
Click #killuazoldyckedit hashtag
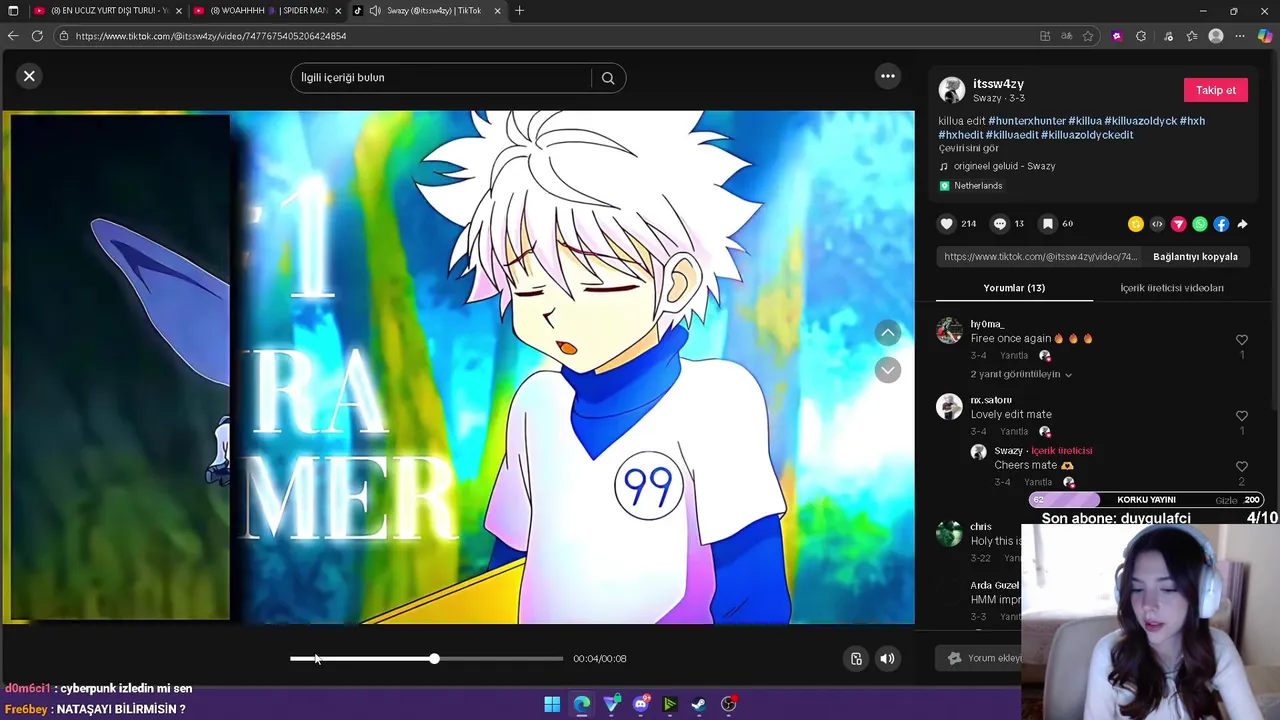click(x=1087, y=135)
